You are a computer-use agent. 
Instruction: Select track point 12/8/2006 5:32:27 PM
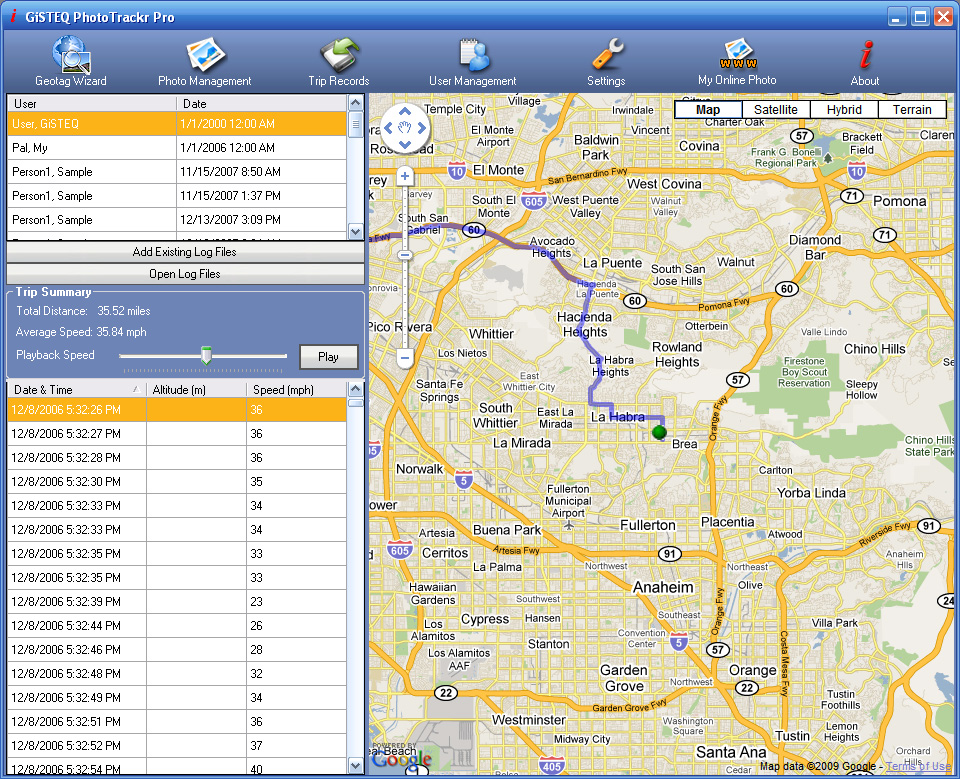click(x=177, y=434)
